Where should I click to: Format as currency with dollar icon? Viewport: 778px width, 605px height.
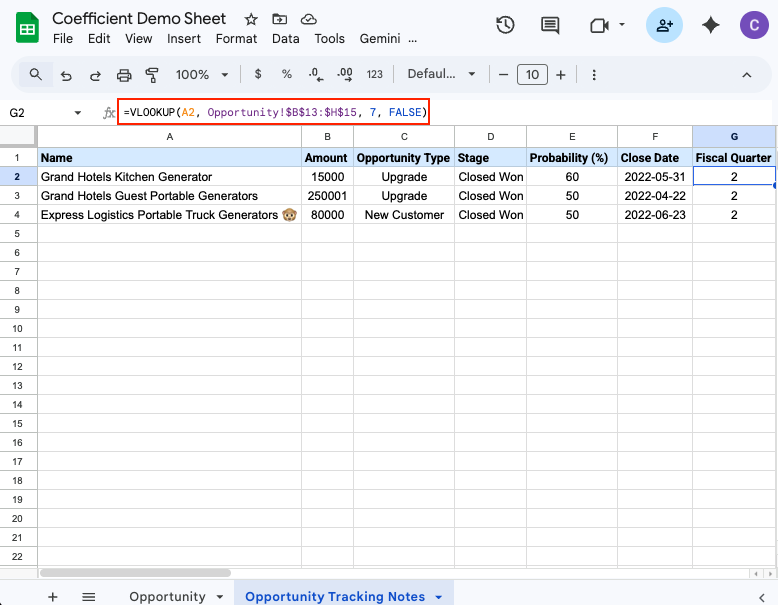pos(258,74)
